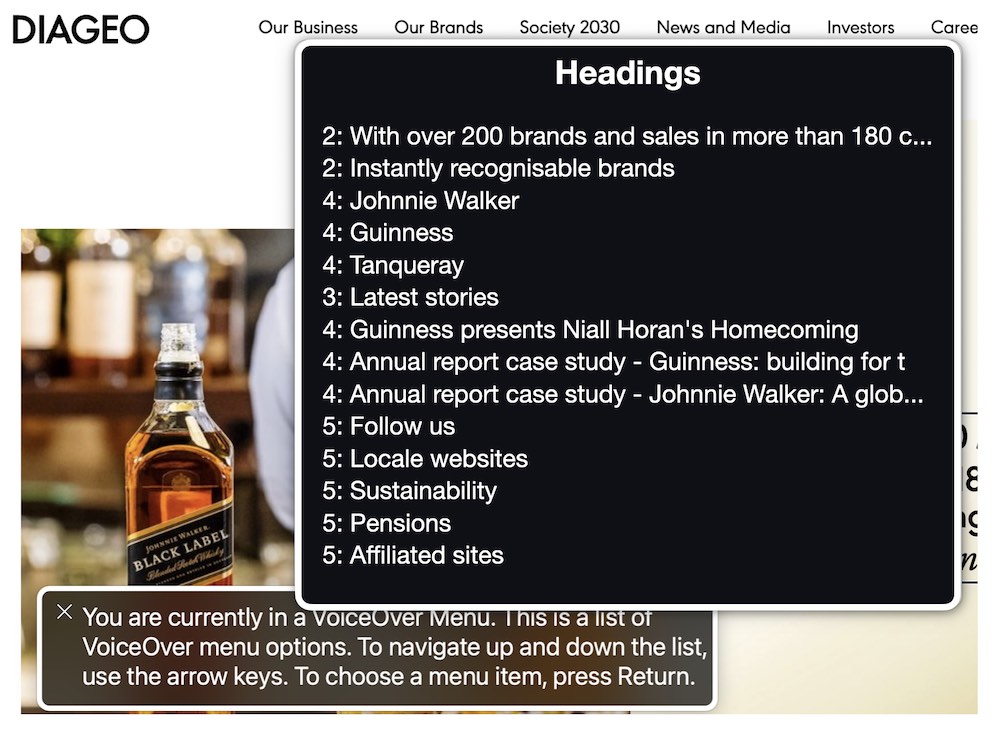The height and width of the screenshot is (732, 1000).
Task: Select Society 2030 in navigation
Action: [569, 27]
